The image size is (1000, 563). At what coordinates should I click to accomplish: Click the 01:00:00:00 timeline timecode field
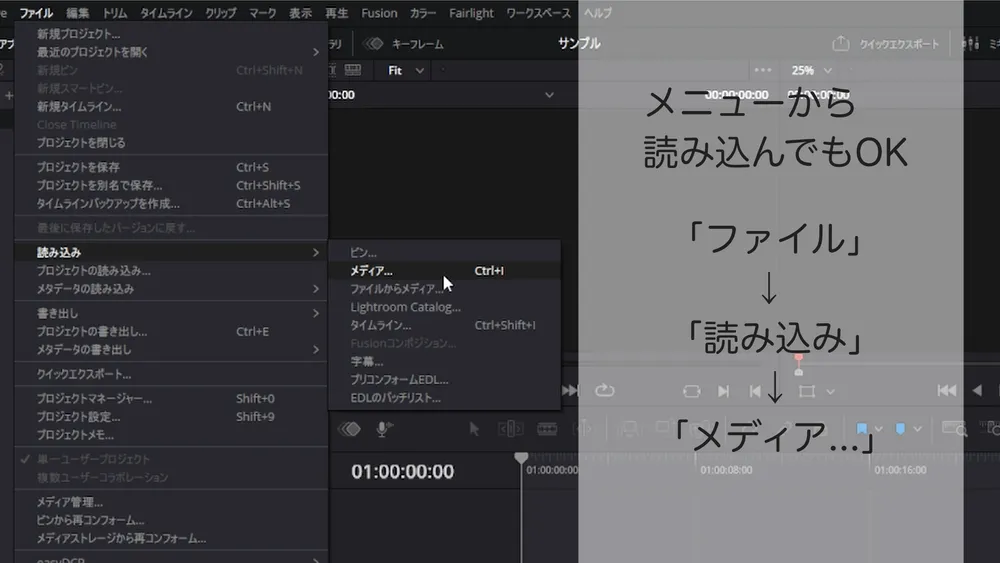(x=402, y=471)
